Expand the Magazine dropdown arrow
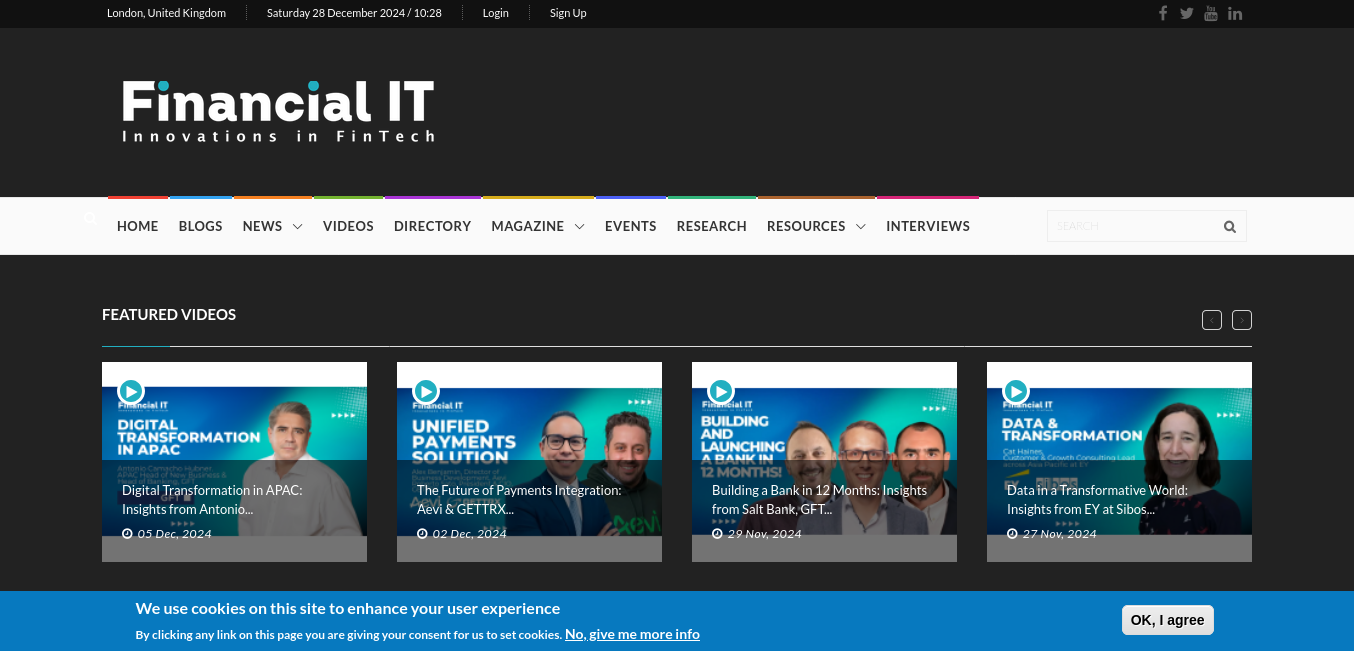The image size is (1366, 651). pos(579,227)
